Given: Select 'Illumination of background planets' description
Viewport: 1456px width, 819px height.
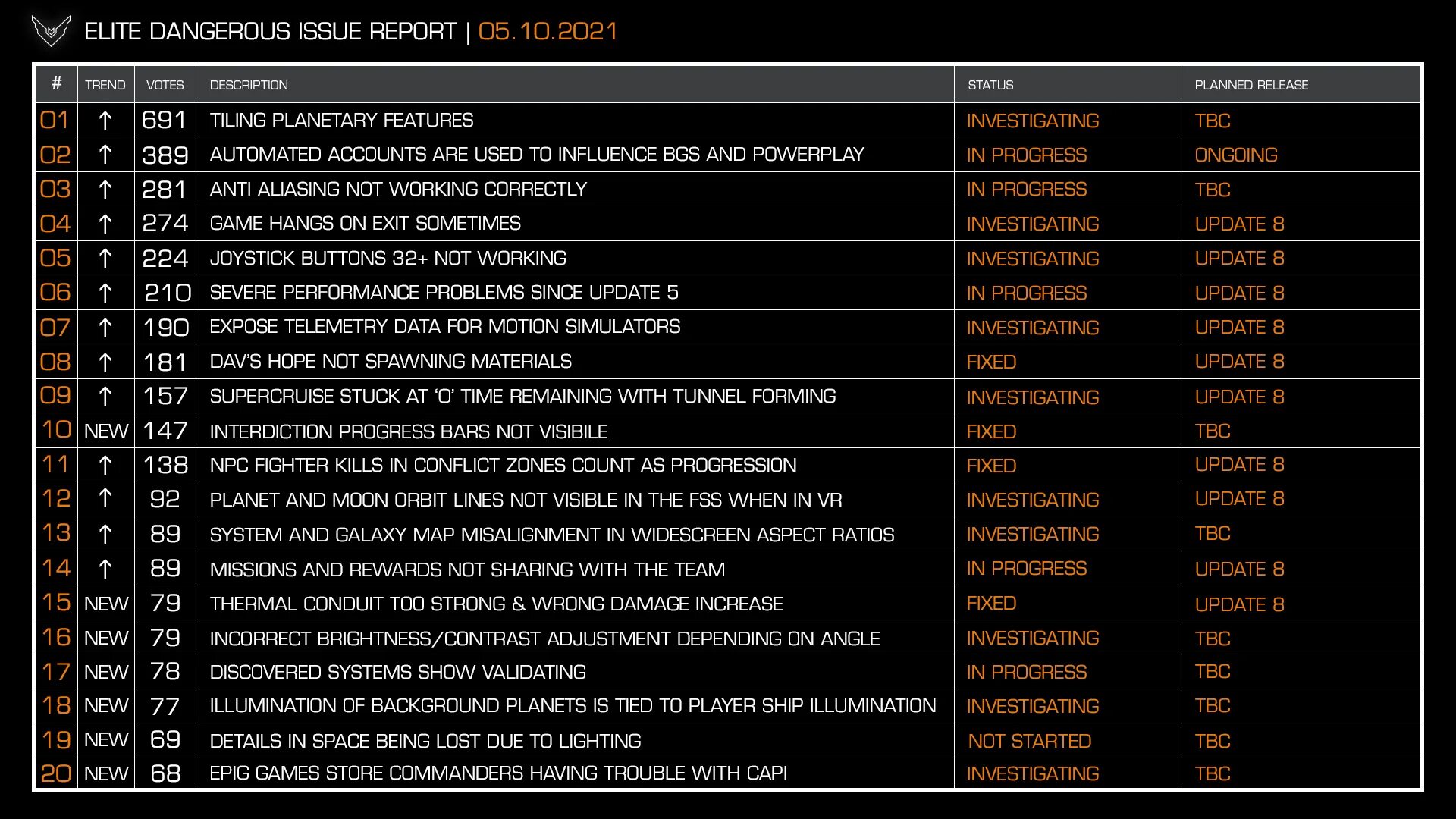Looking at the screenshot, I should [x=573, y=706].
